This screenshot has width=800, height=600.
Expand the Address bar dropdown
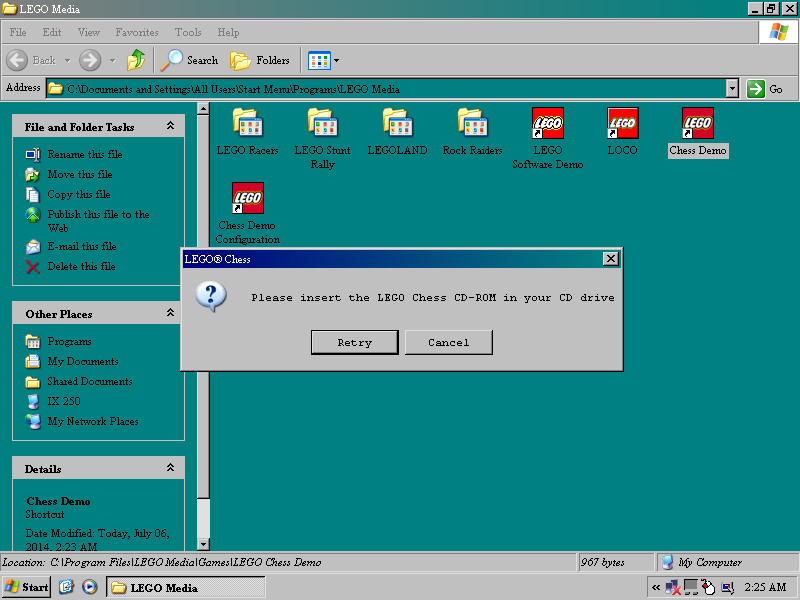pyautogui.click(x=732, y=89)
